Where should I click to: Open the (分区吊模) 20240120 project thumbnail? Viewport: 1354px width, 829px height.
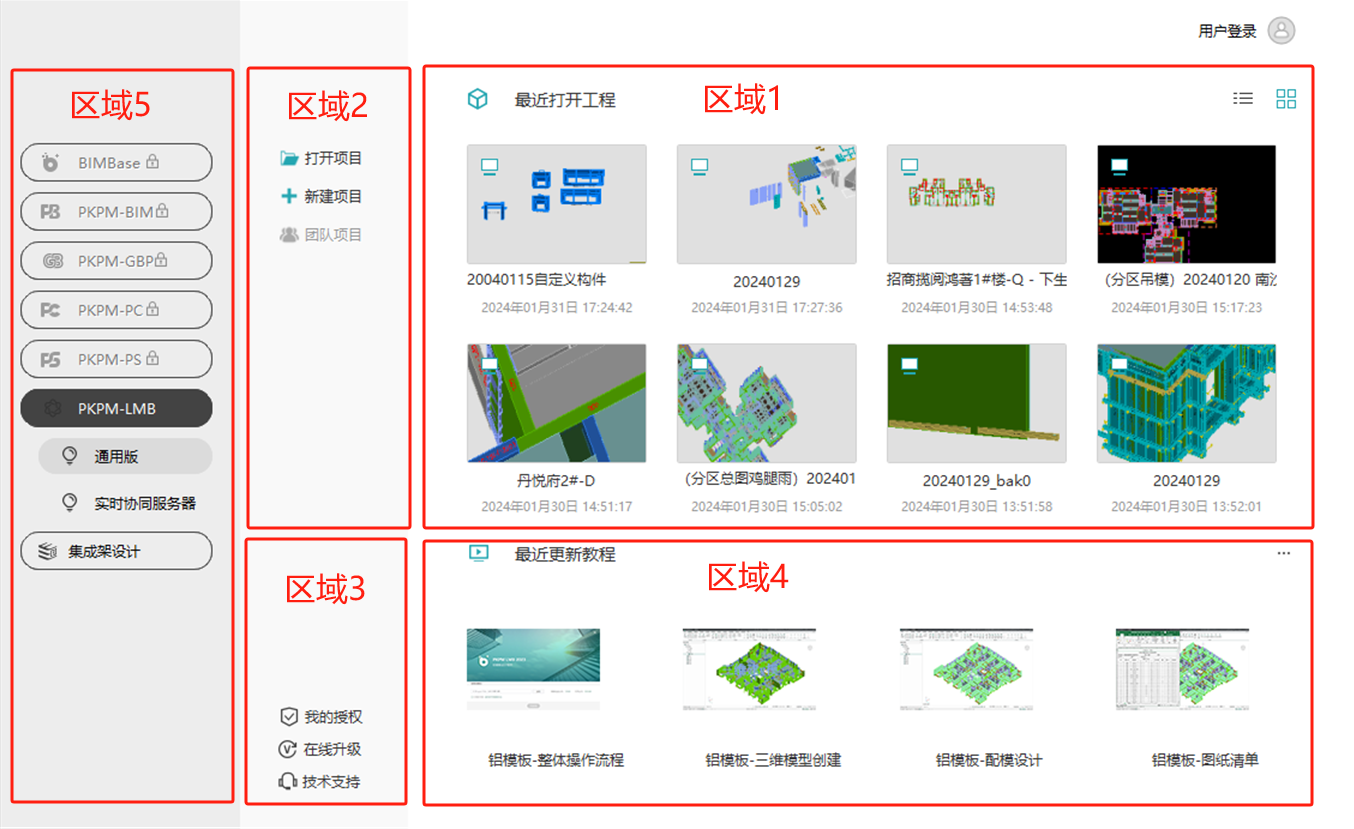[x=1186, y=204]
